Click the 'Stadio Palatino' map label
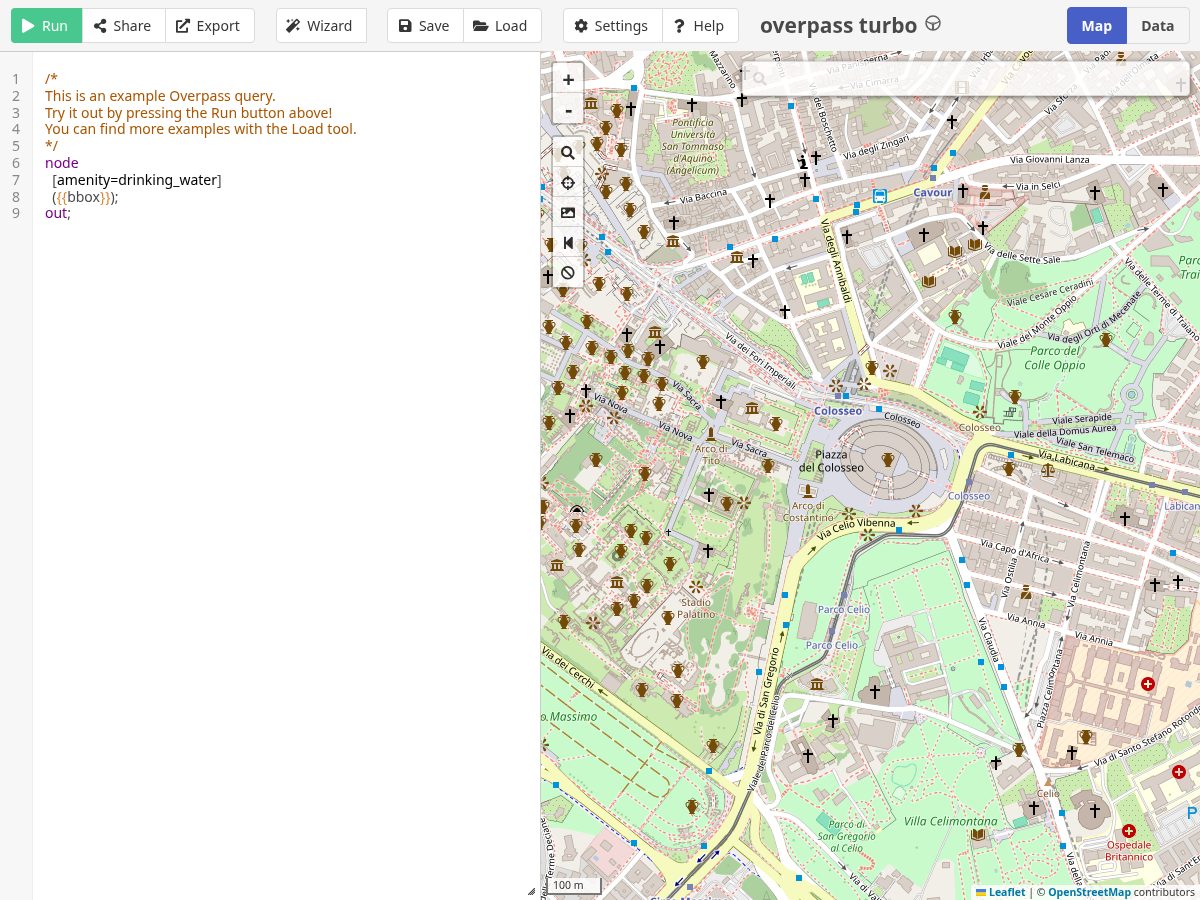 [x=696, y=609]
